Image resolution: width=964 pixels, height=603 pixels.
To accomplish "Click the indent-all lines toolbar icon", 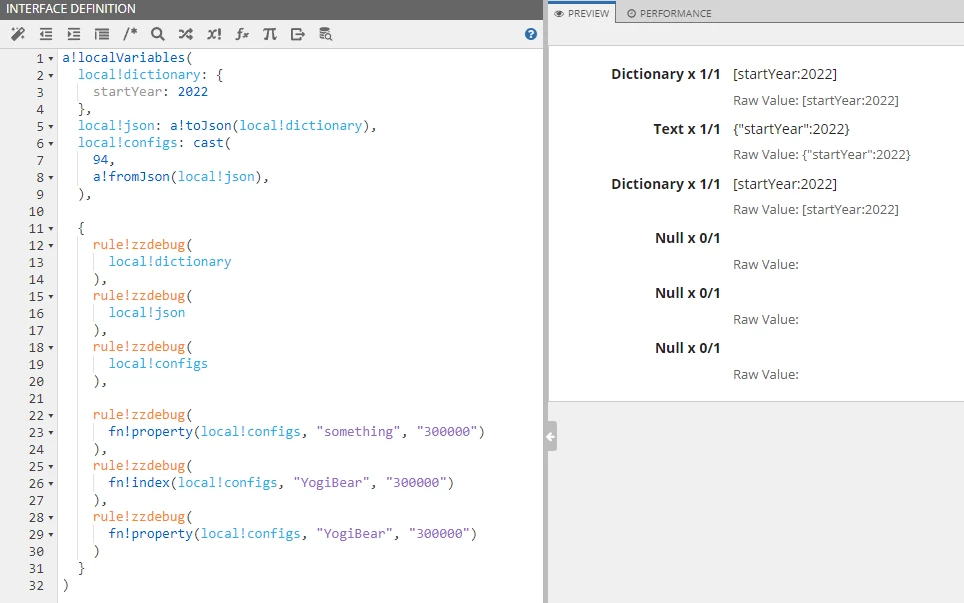I will (102, 34).
